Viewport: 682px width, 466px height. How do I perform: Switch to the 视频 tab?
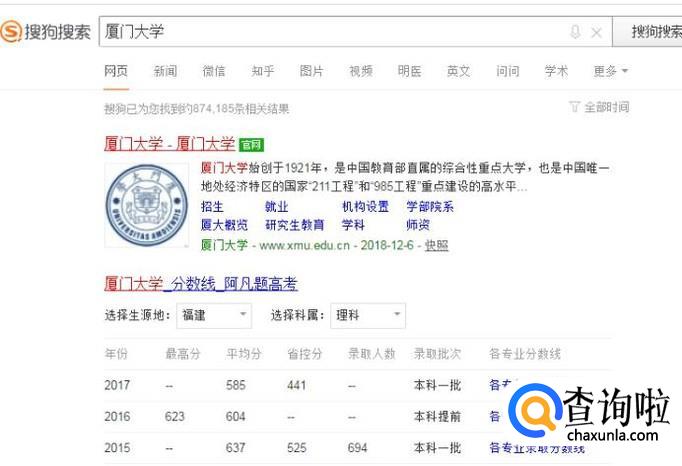click(x=361, y=71)
